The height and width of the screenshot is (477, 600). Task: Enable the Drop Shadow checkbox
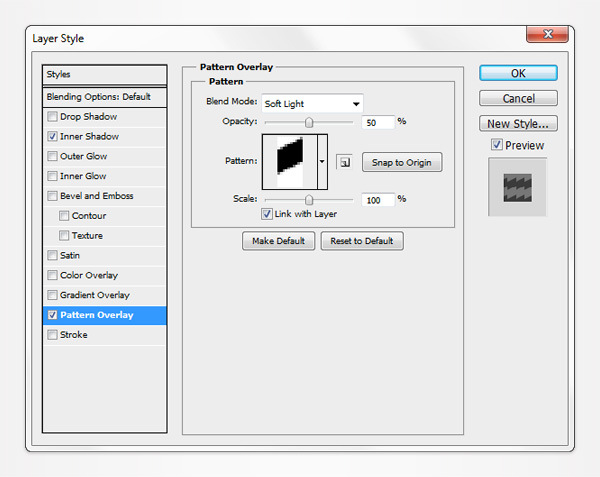click(x=52, y=117)
